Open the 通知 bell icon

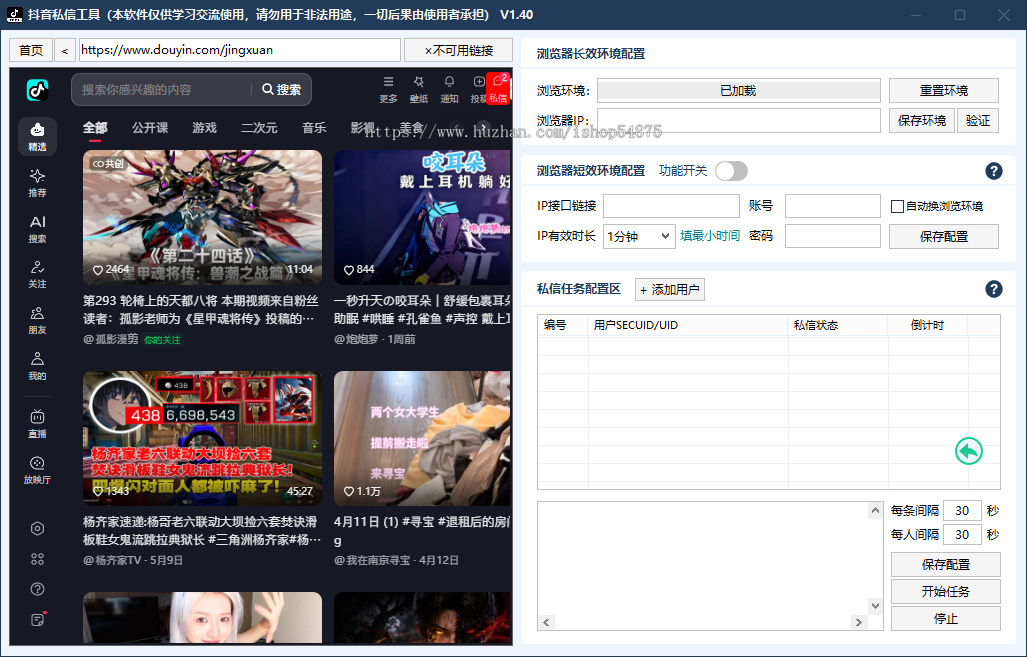pos(449,89)
